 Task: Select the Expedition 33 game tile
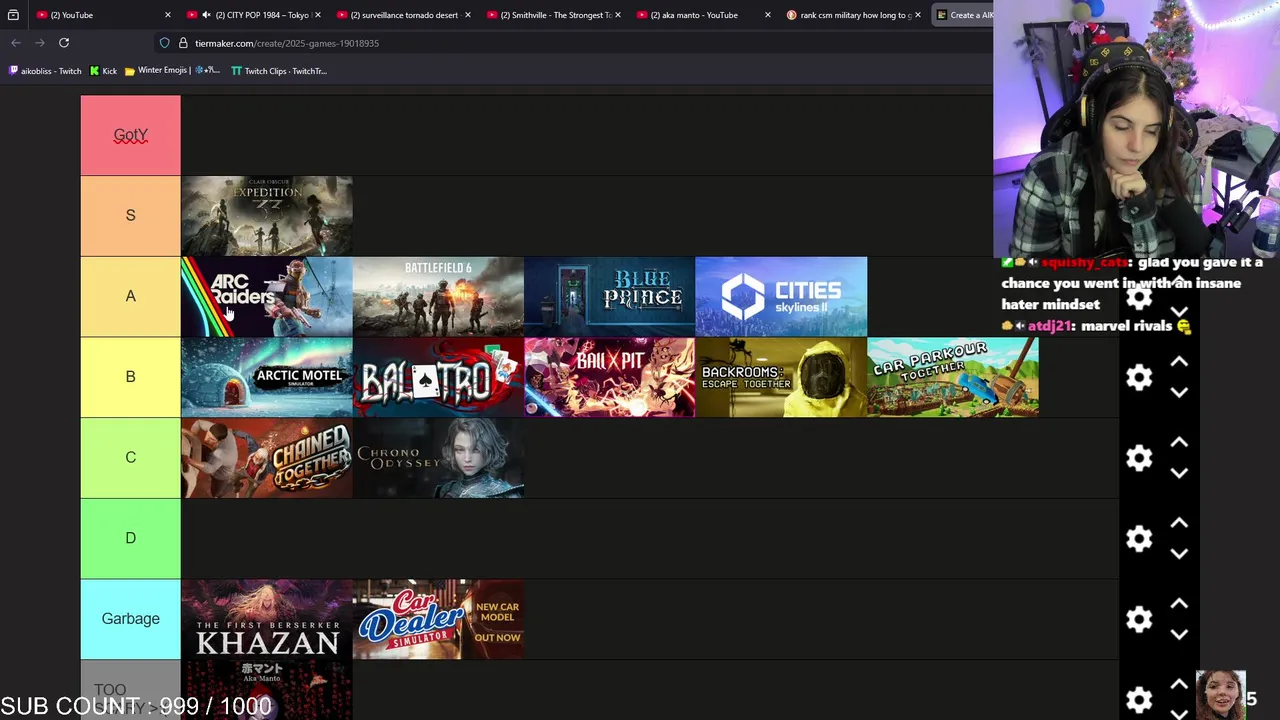click(267, 216)
